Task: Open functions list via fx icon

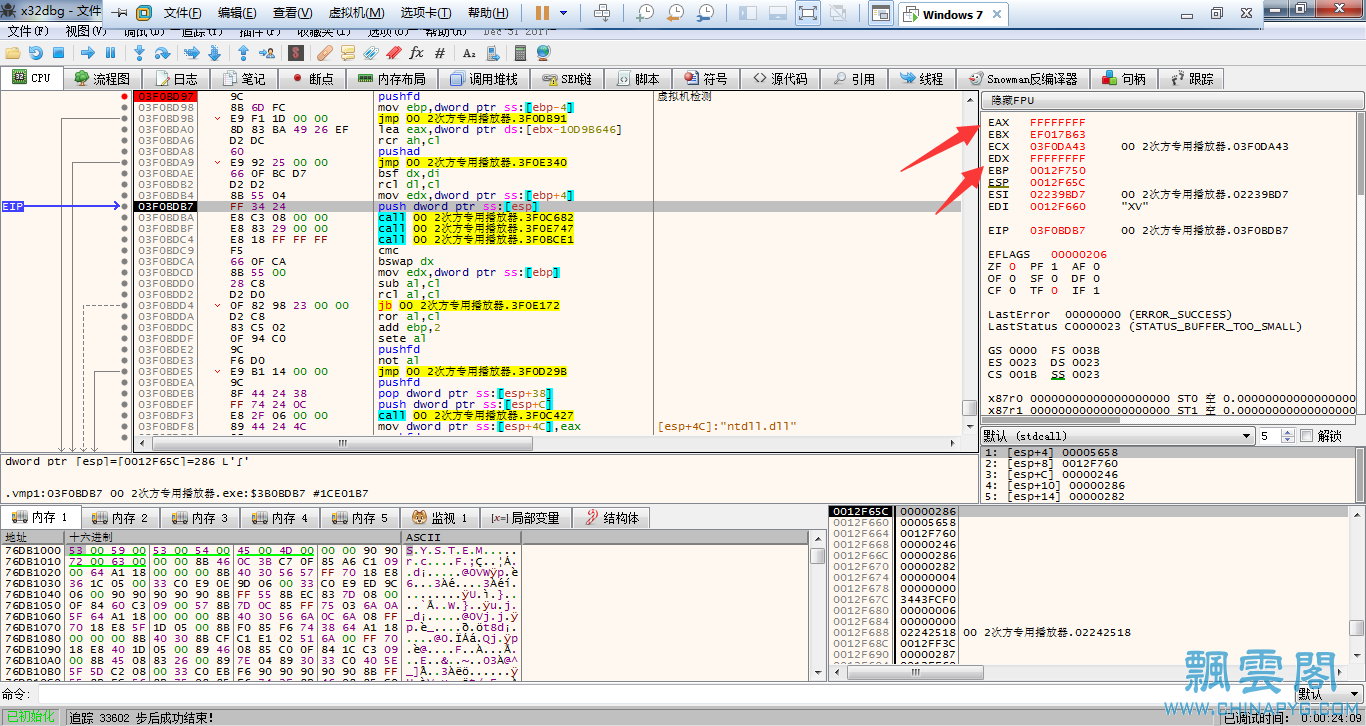Action: 416,52
